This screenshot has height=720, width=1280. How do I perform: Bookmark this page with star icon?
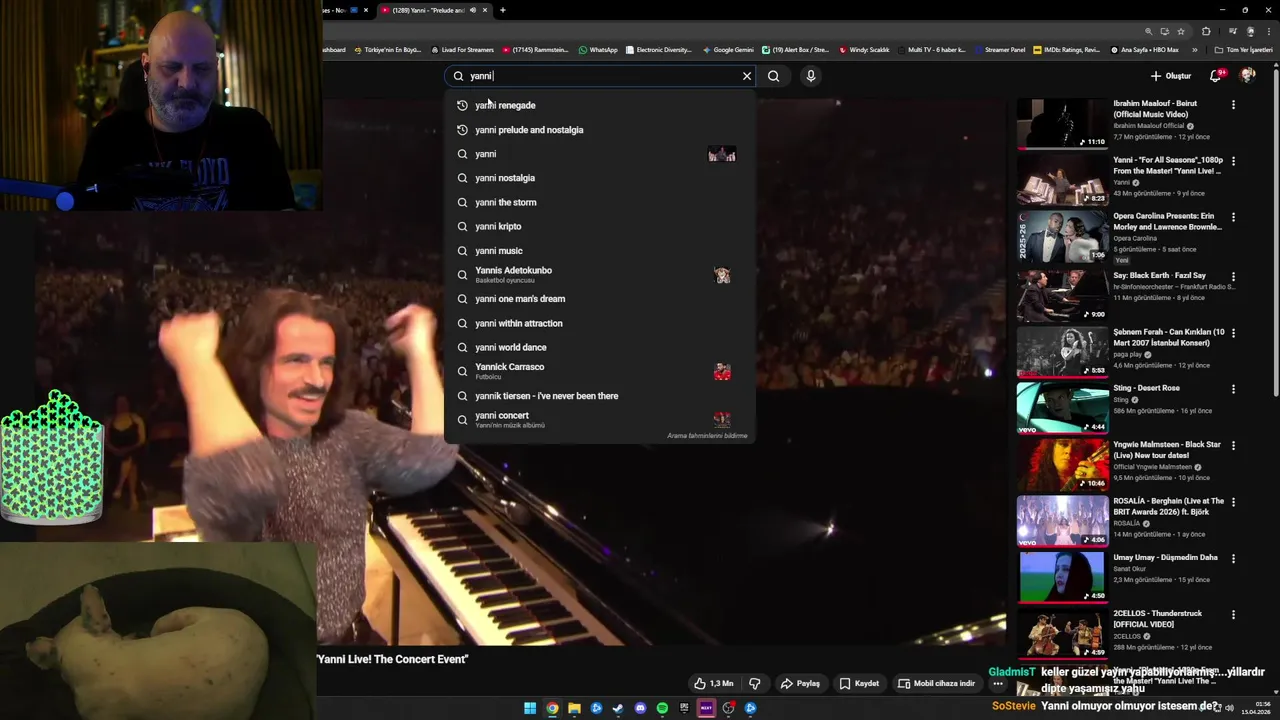click(1181, 31)
